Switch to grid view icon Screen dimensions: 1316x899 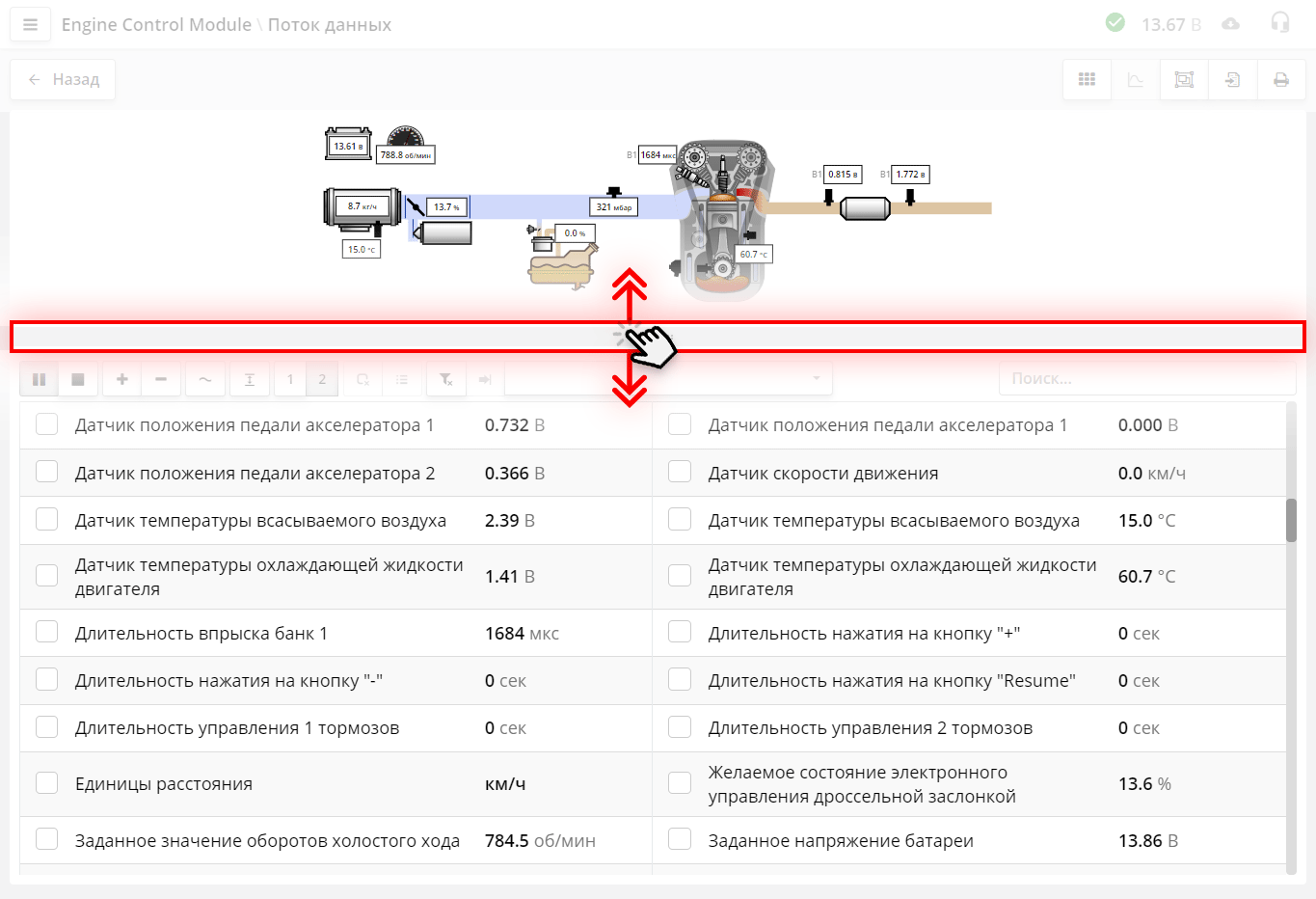(1087, 80)
